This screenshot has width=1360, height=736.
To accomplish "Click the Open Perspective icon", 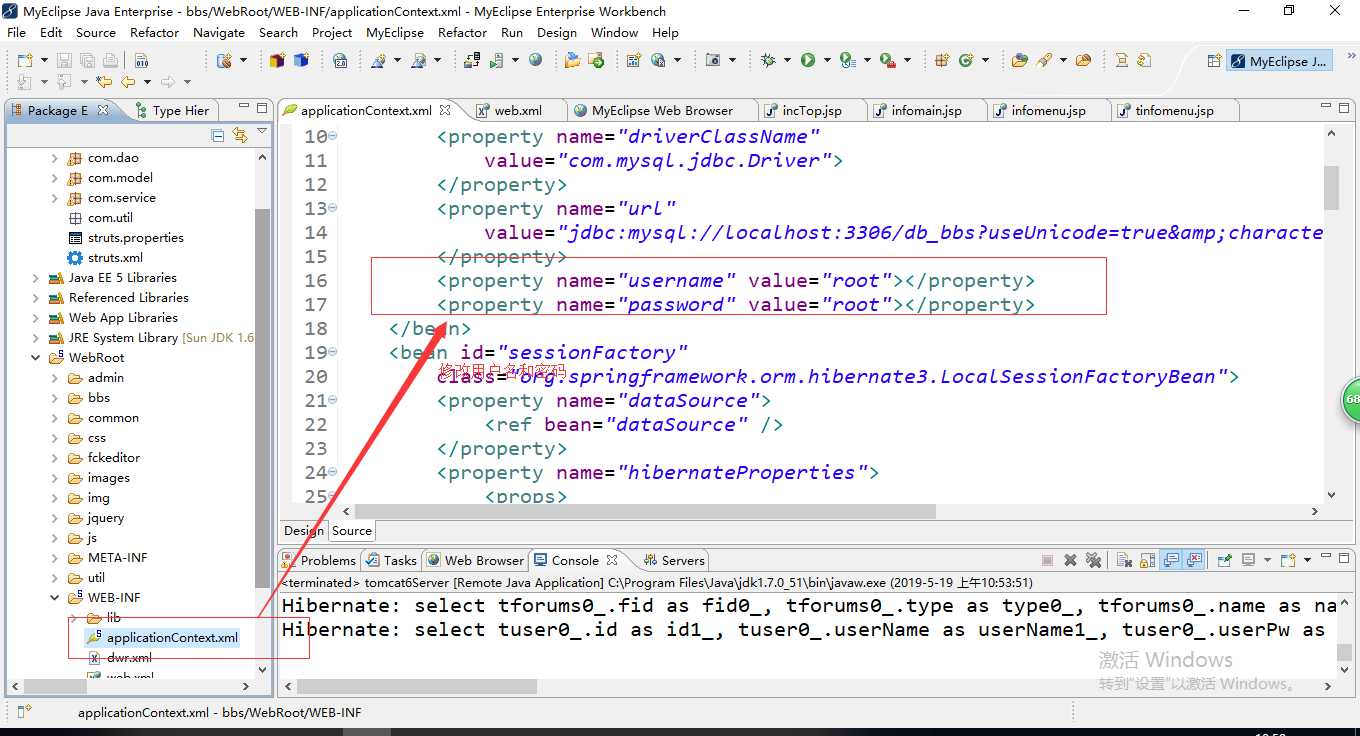I will 1214,61.
